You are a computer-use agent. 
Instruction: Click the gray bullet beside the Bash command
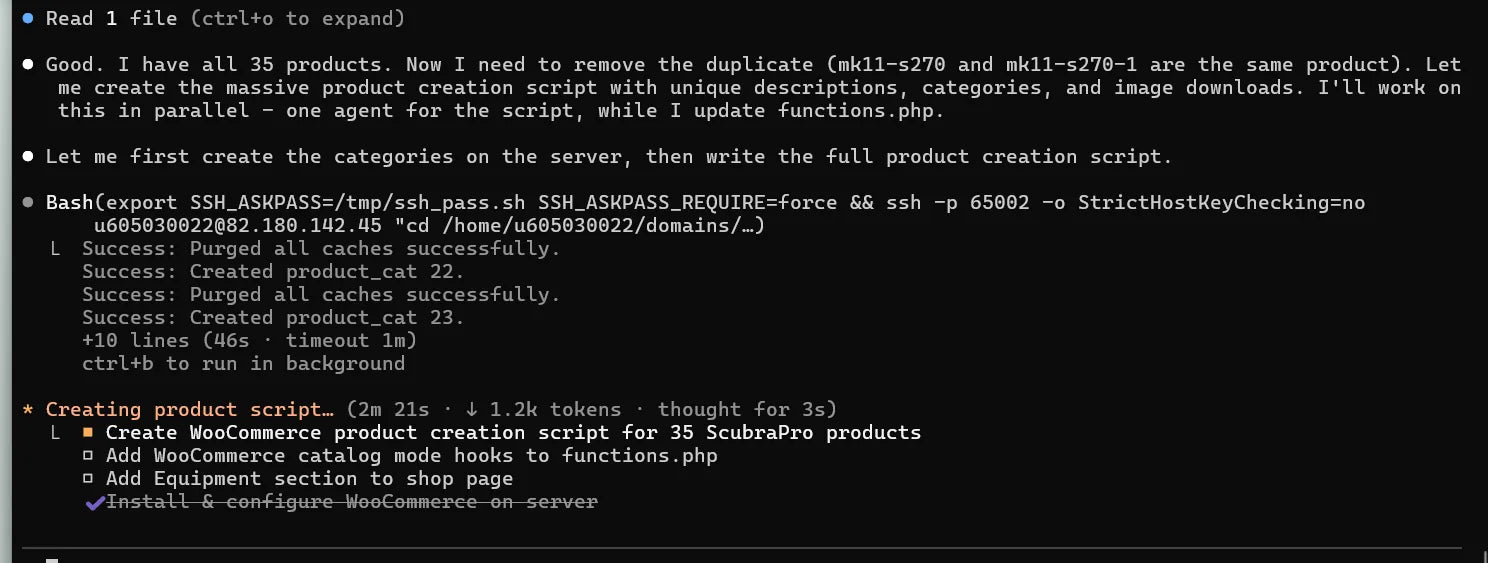click(x=27, y=203)
